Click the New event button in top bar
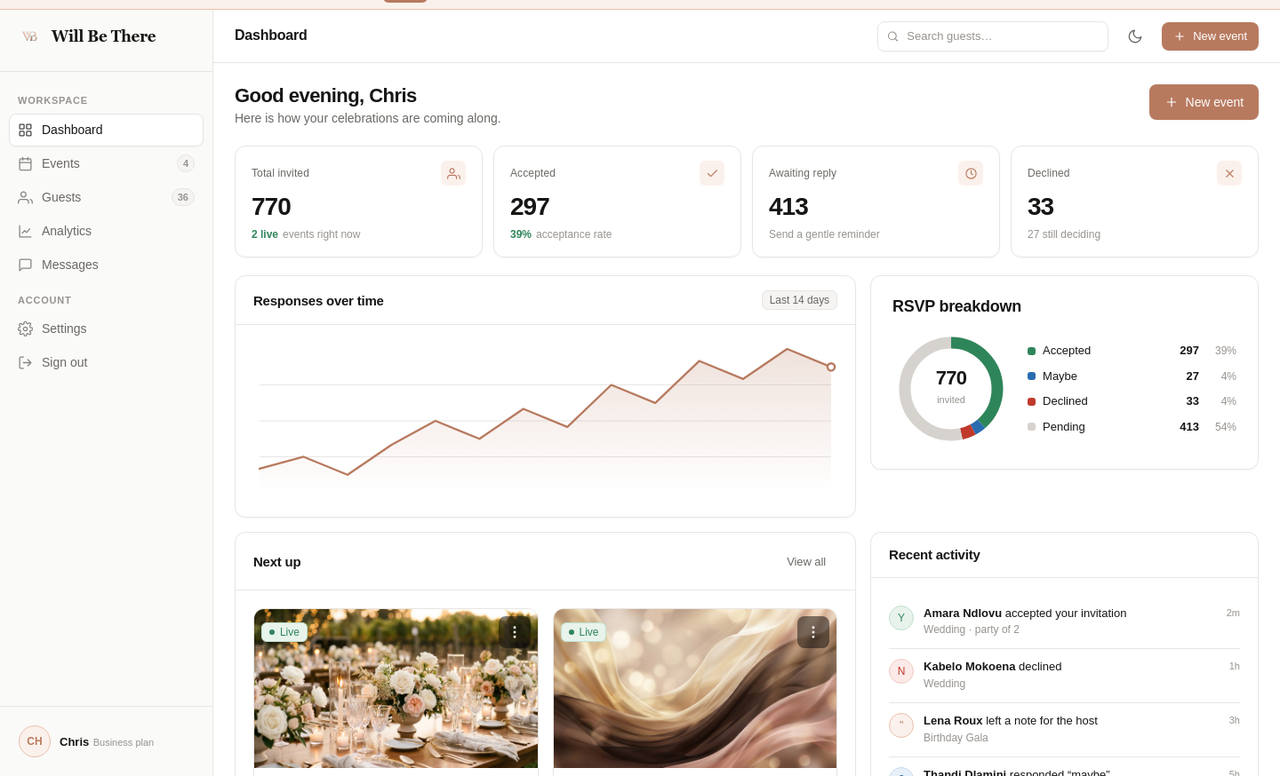The image size is (1280, 776). (x=1210, y=36)
